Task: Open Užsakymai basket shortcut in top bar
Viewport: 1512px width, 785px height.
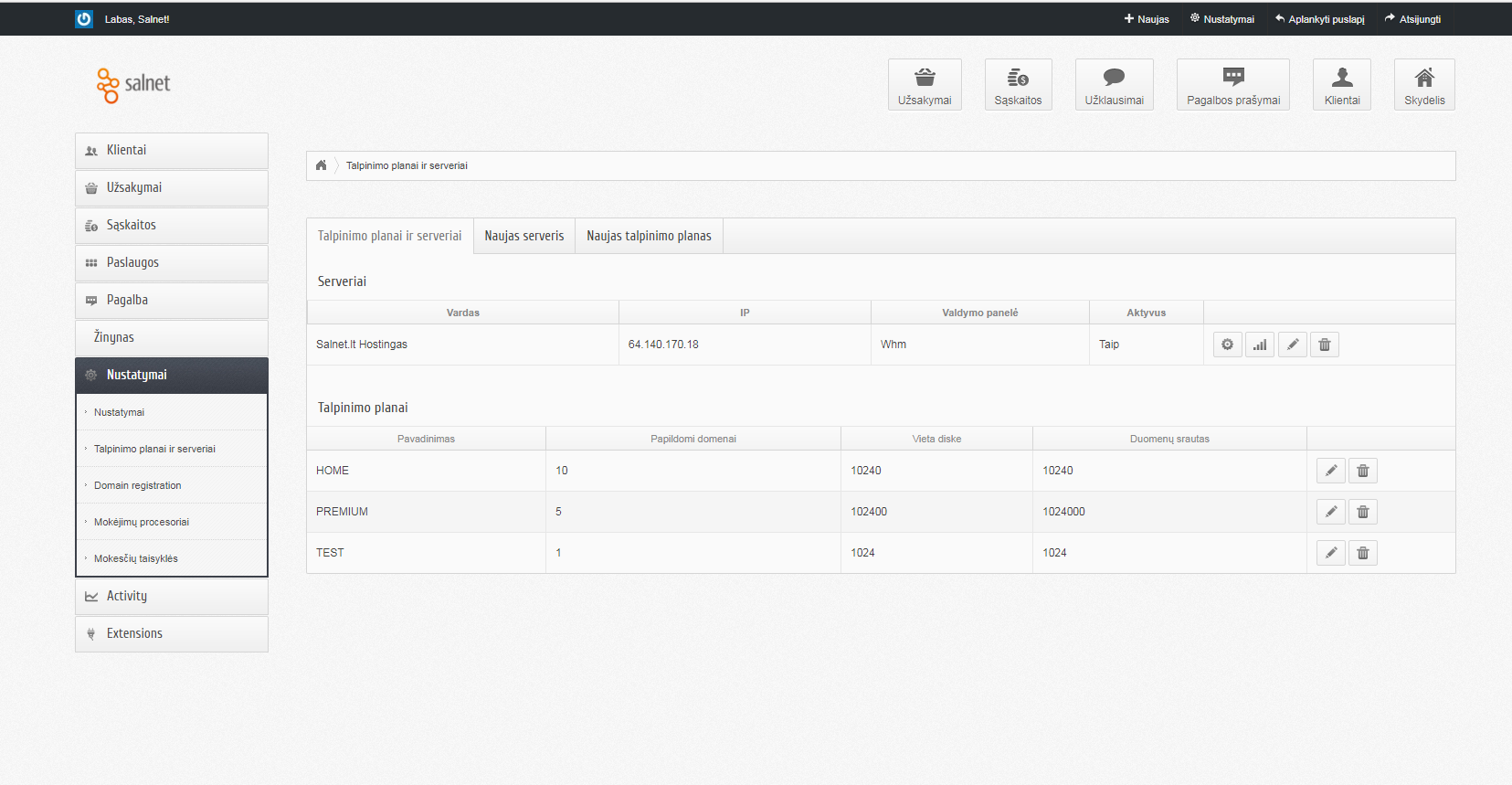Action: tap(925, 85)
